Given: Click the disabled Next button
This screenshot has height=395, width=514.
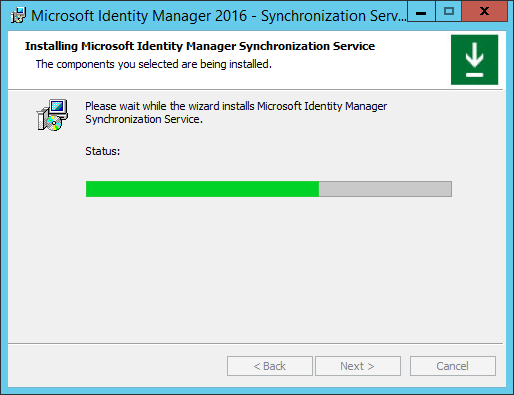Looking at the screenshot, I should click(358, 366).
